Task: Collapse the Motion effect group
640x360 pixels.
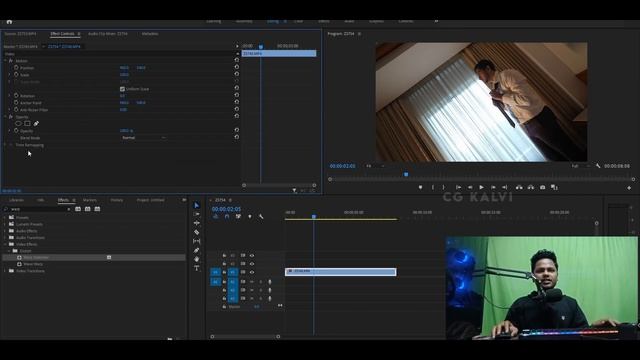Action: 5,61
